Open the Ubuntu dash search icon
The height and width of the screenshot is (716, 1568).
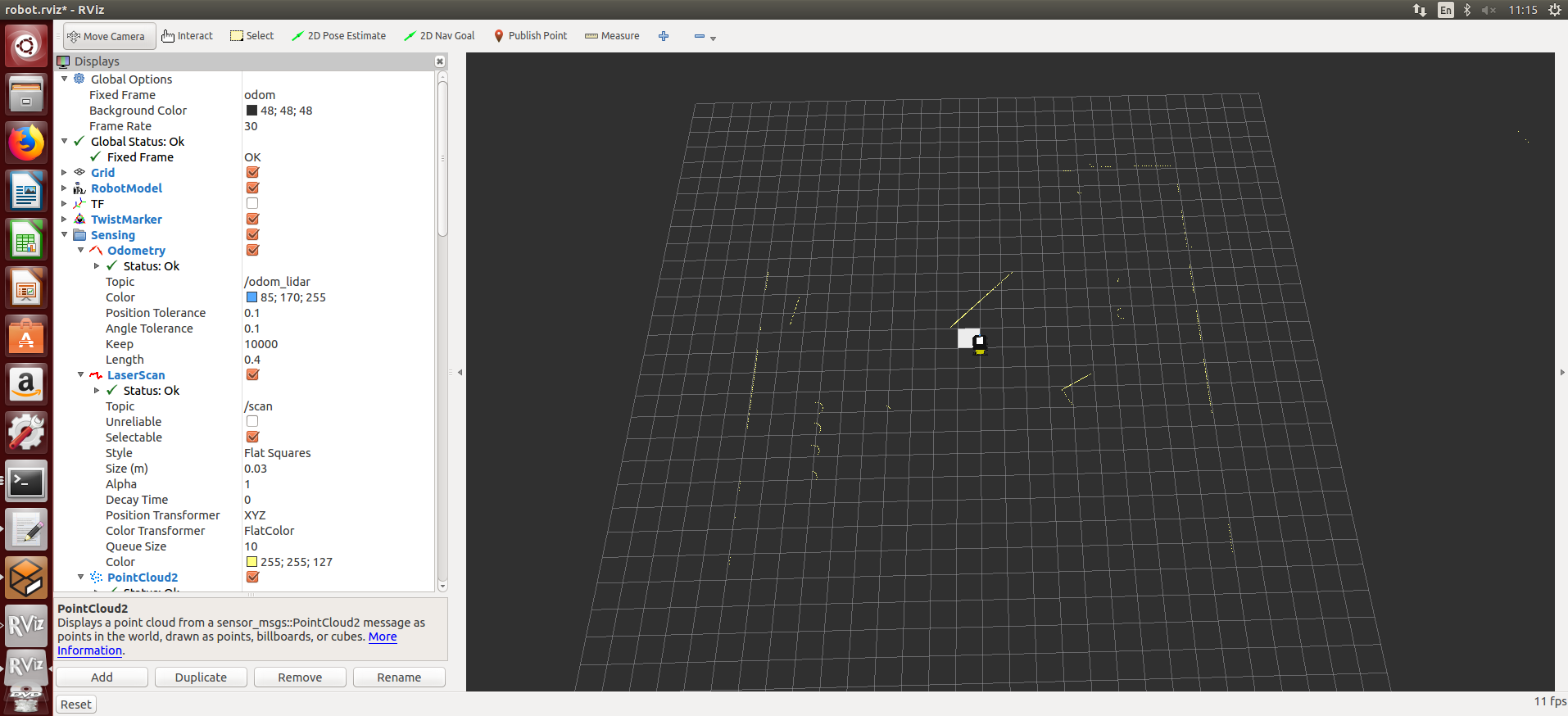pos(26,46)
